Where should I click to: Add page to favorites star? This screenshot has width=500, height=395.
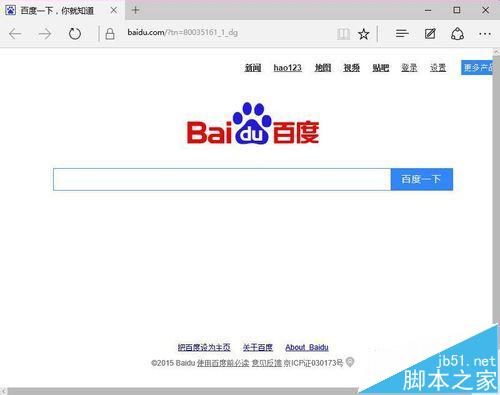pyautogui.click(x=363, y=34)
